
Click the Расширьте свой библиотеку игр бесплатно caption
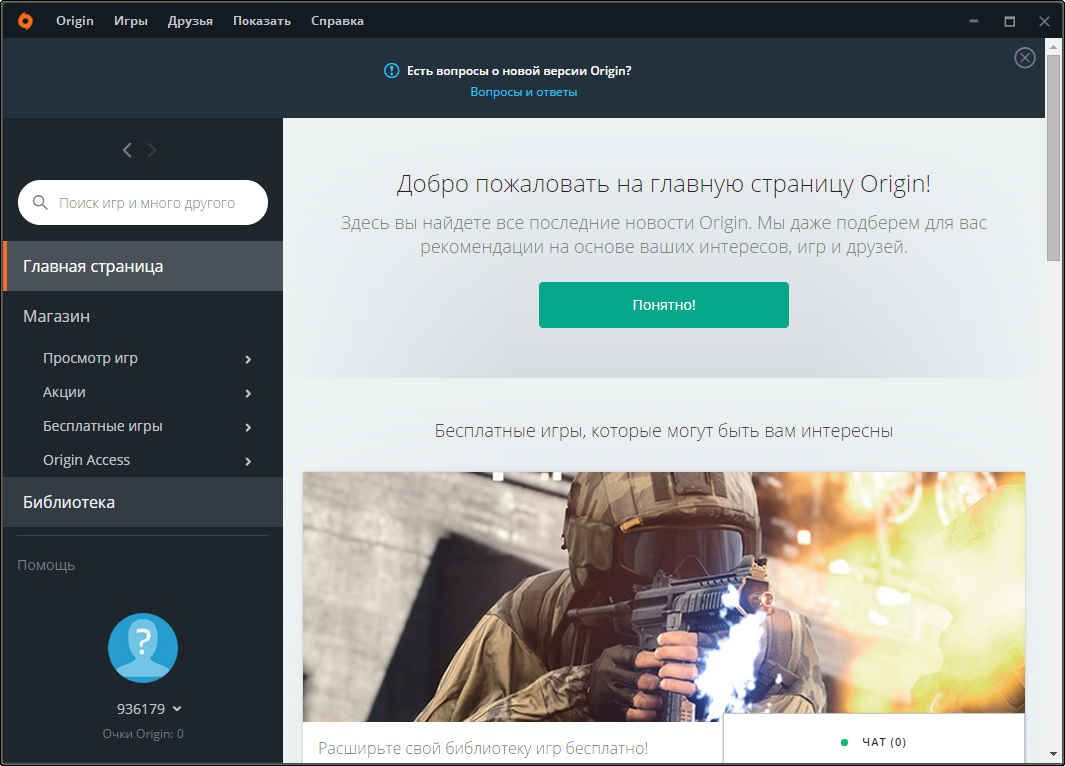(483, 748)
